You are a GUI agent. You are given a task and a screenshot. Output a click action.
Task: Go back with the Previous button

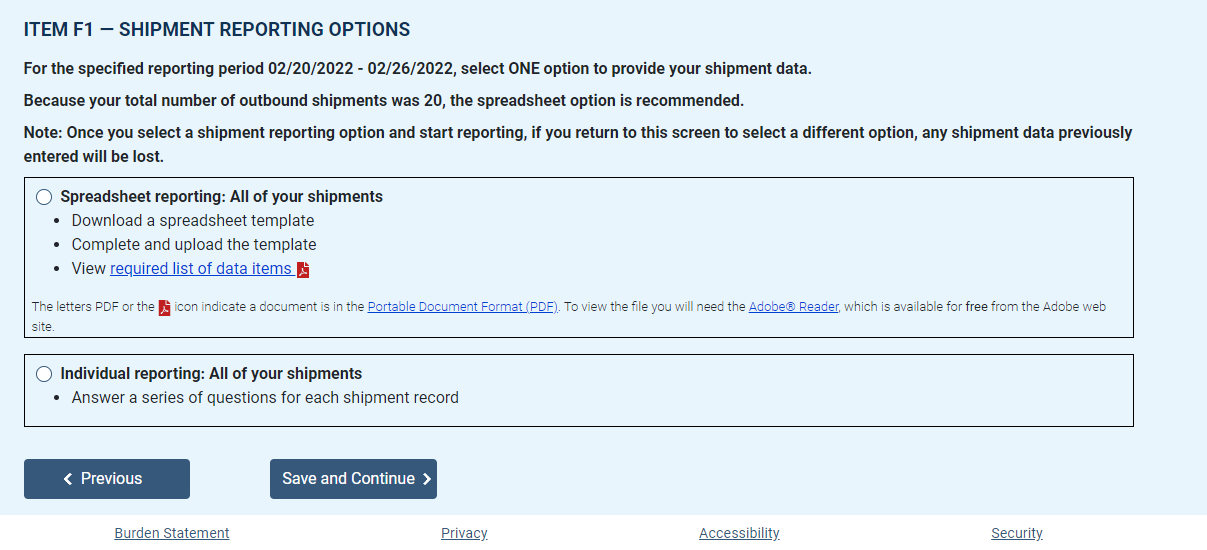[107, 479]
